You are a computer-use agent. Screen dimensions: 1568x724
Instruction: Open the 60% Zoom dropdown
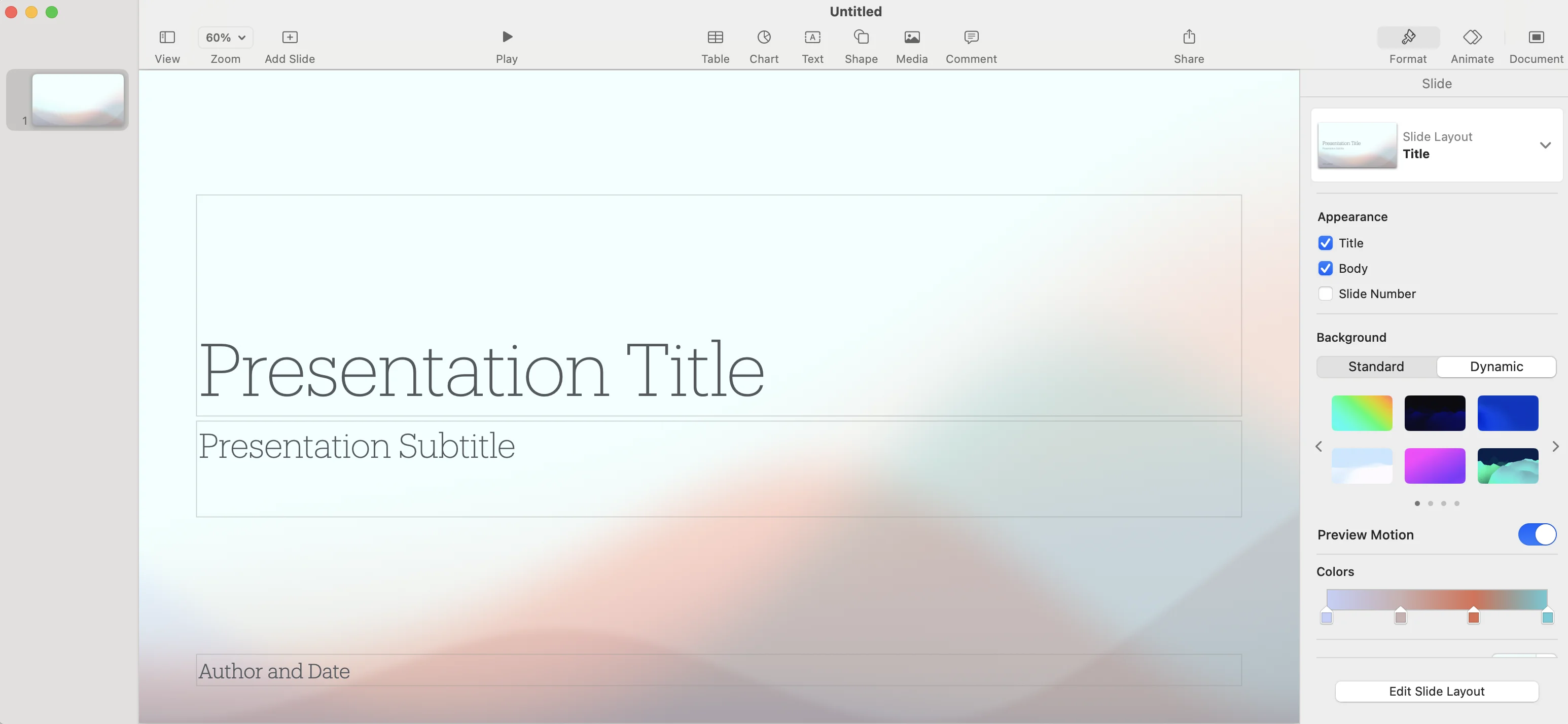225,38
